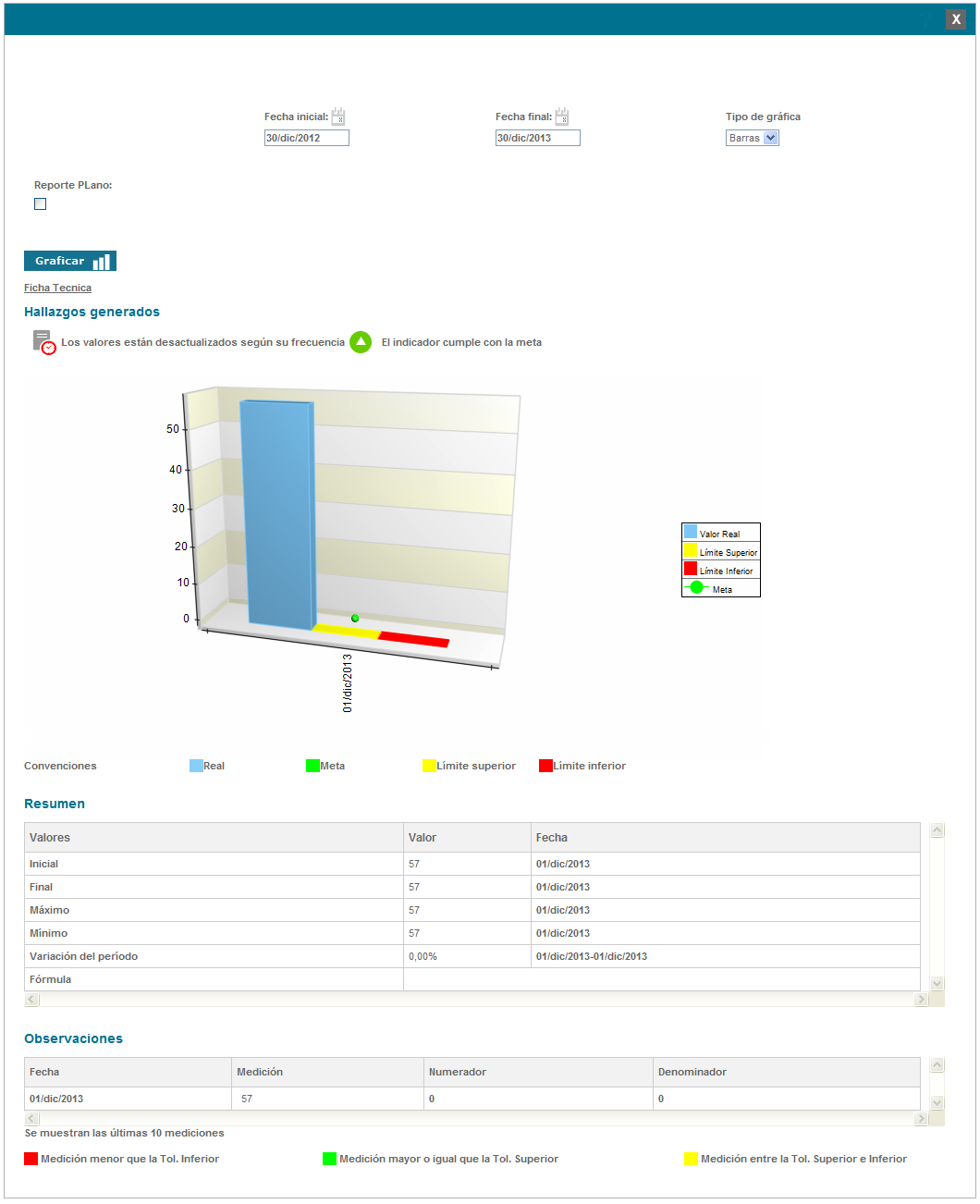Click the Límite Inferior legend entry
The image size is (980, 1204).
click(719, 571)
